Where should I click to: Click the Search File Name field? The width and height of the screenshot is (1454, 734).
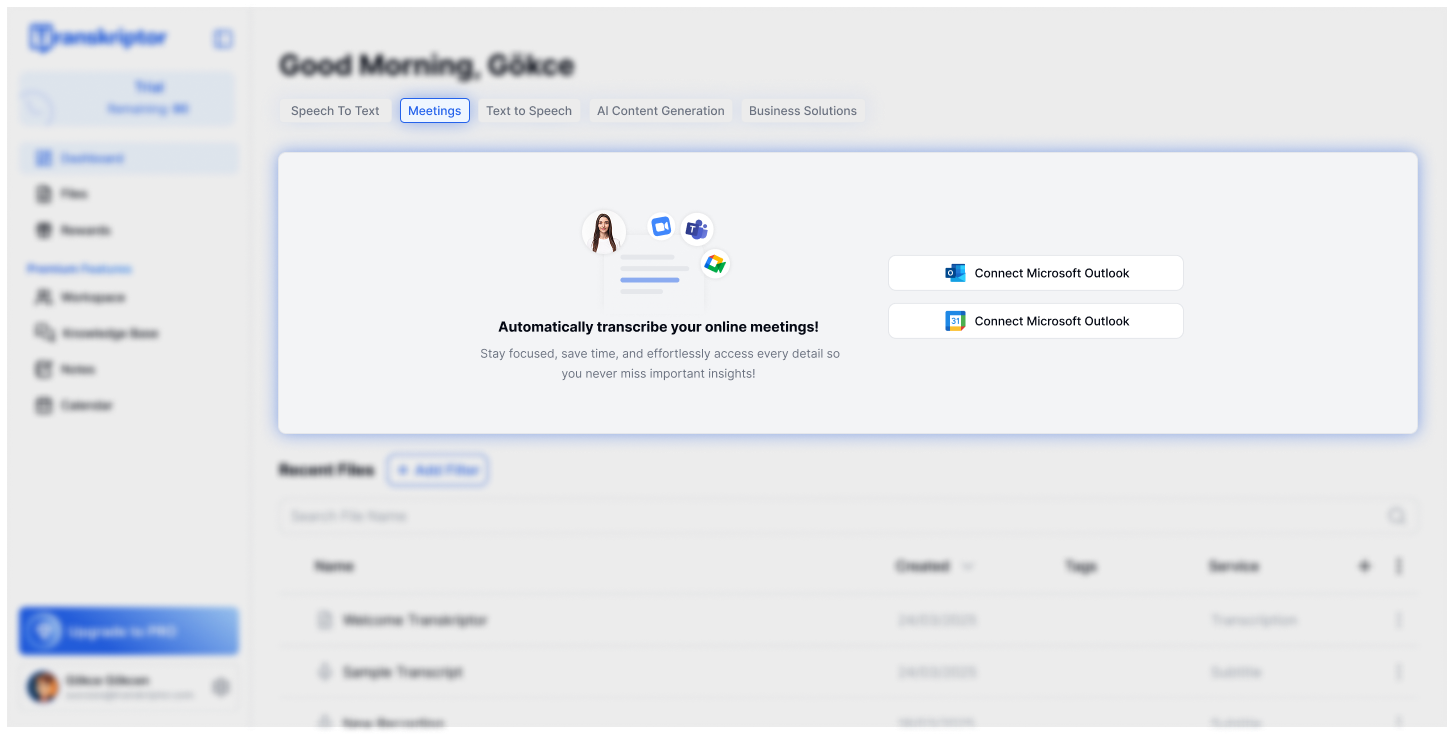pos(848,516)
